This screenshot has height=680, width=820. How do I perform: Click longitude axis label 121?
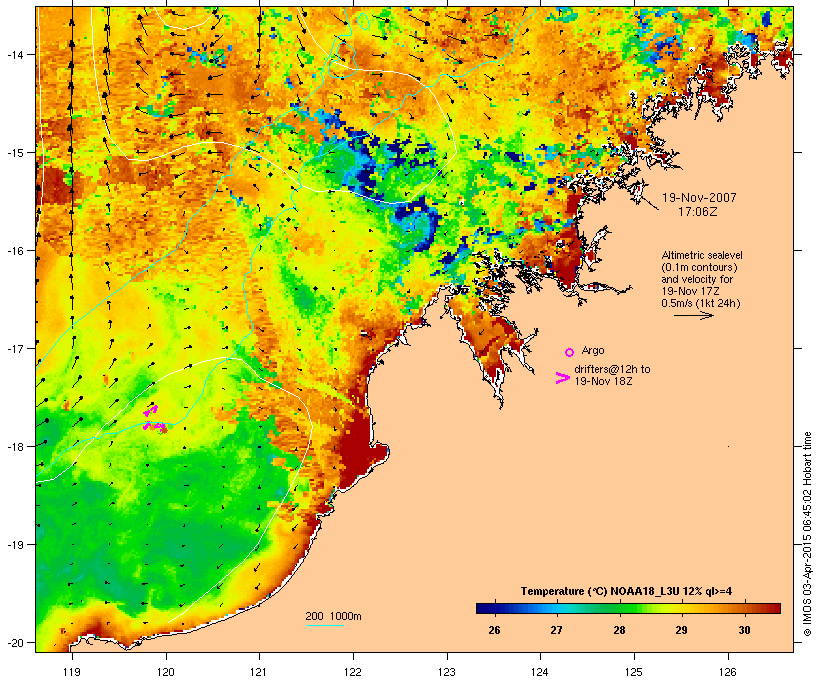point(259,672)
